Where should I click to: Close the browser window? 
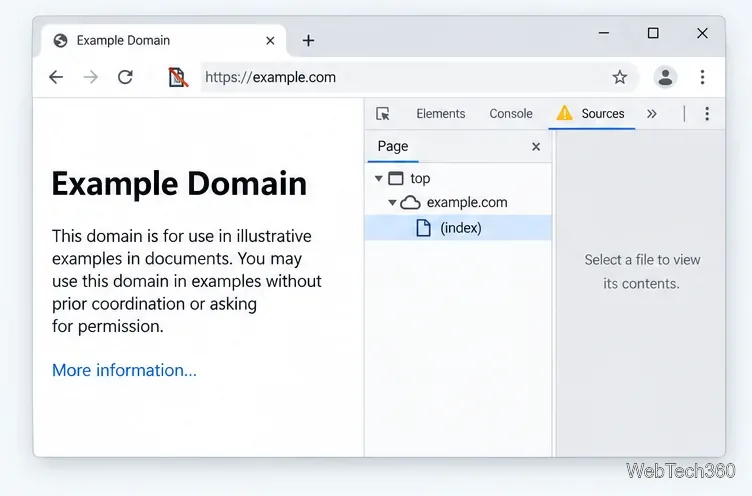pos(702,33)
